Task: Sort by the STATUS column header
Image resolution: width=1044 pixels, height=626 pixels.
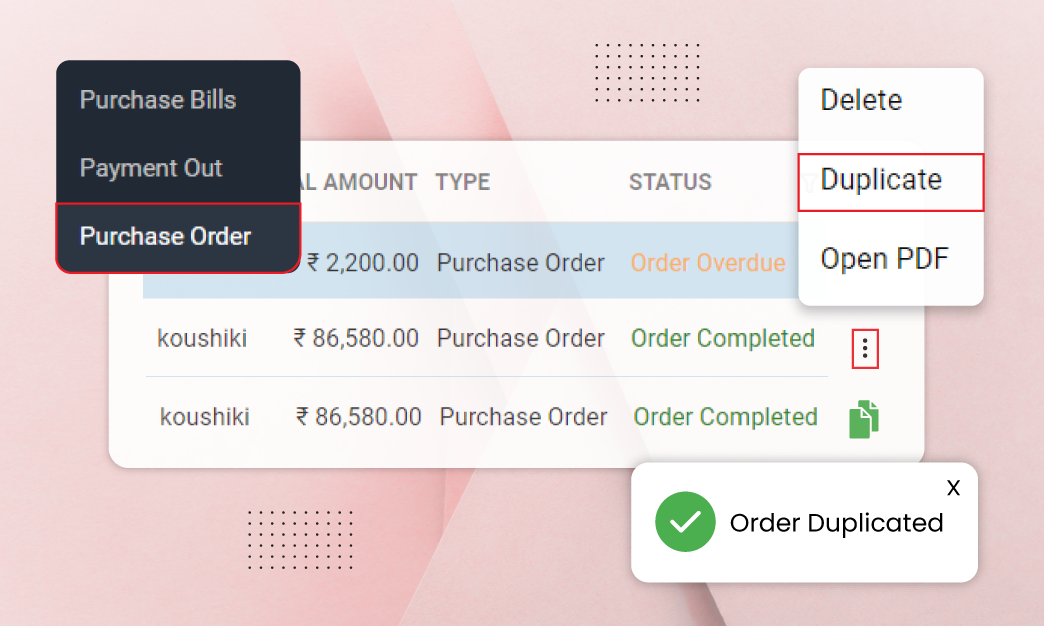Action: [670, 182]
